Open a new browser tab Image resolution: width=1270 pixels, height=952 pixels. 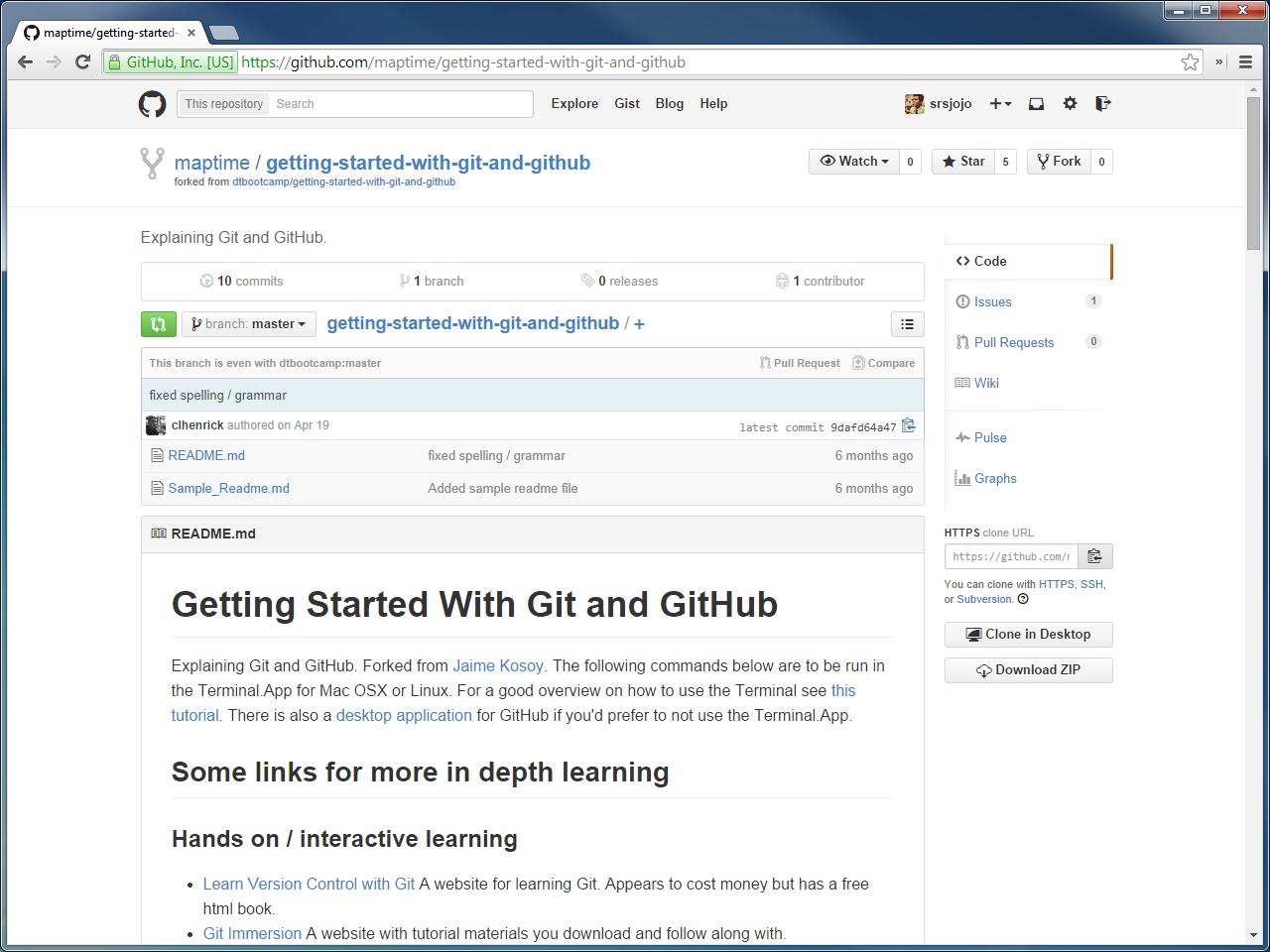pyautogui.click(x=224, y=33)
